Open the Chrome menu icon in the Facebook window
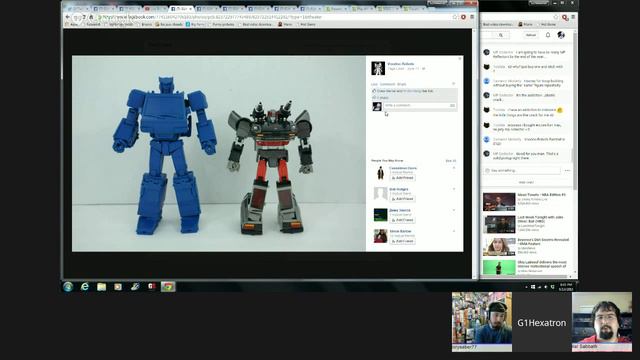This screenshot has width=640, height=360. point(472,17)
